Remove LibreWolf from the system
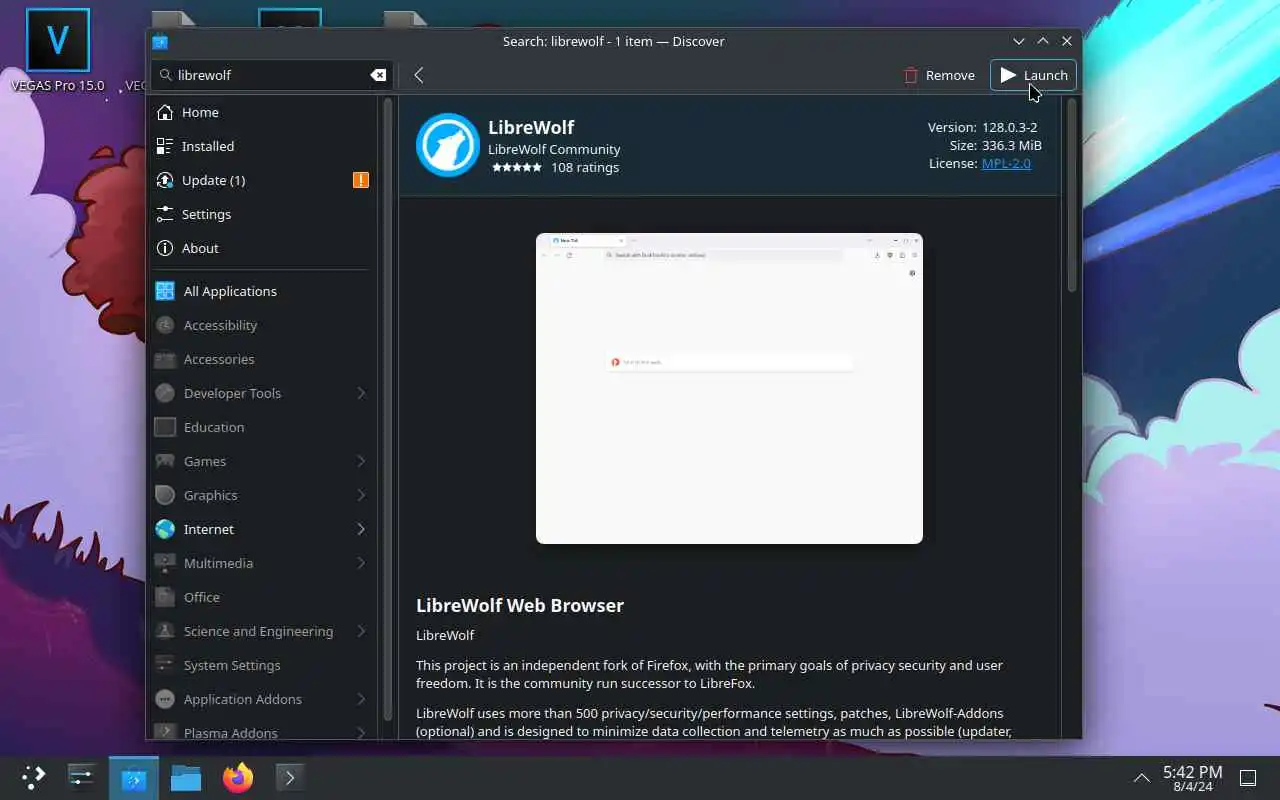This screenshot has width=1280, height=800. tap(938, 75)
